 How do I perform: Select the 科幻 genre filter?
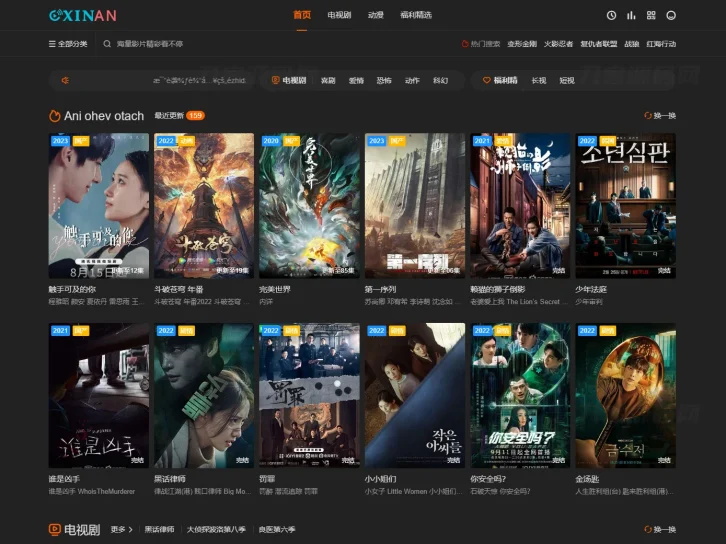pos(440,81)
